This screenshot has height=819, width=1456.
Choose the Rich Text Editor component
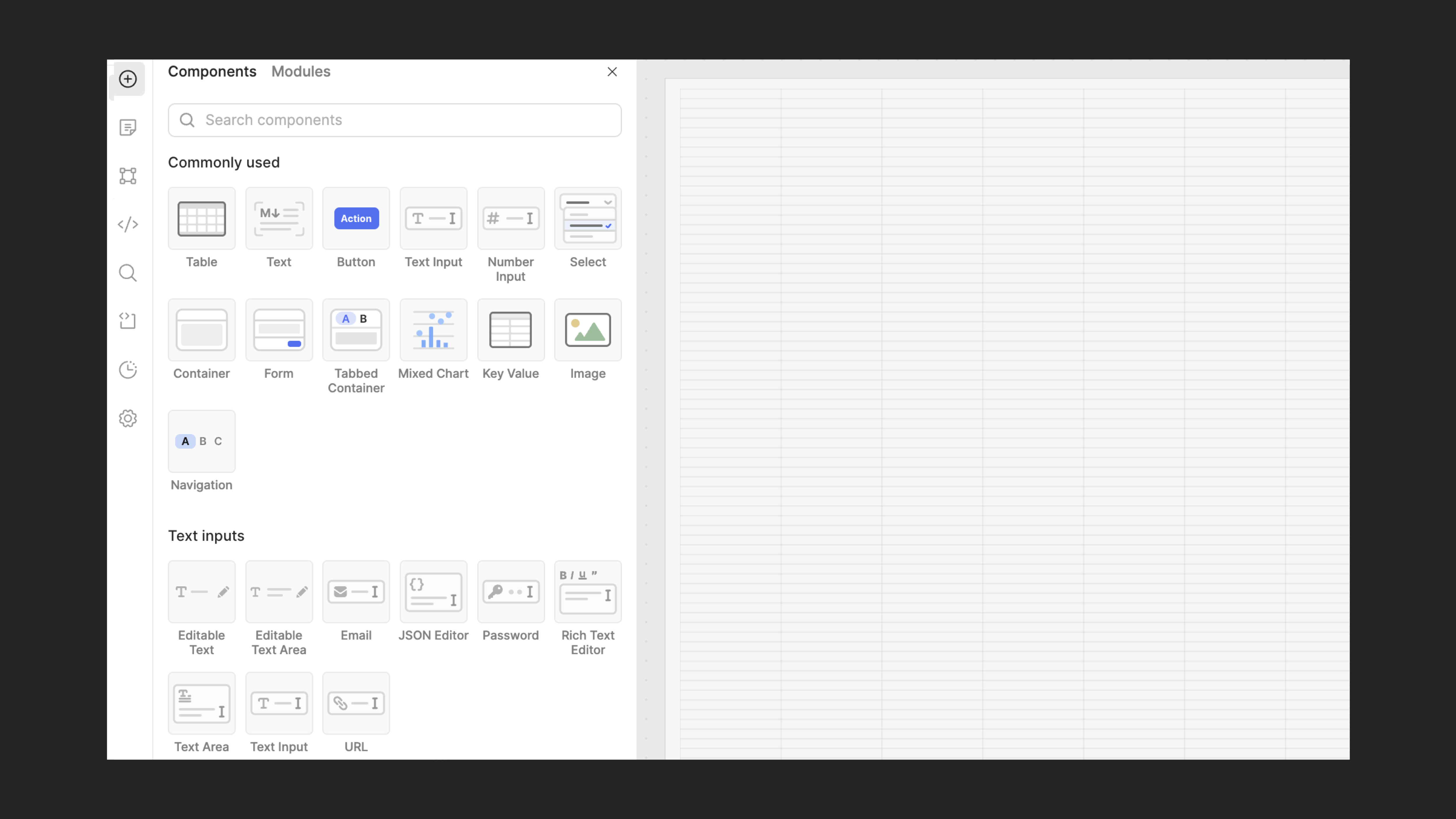(588, 592)
